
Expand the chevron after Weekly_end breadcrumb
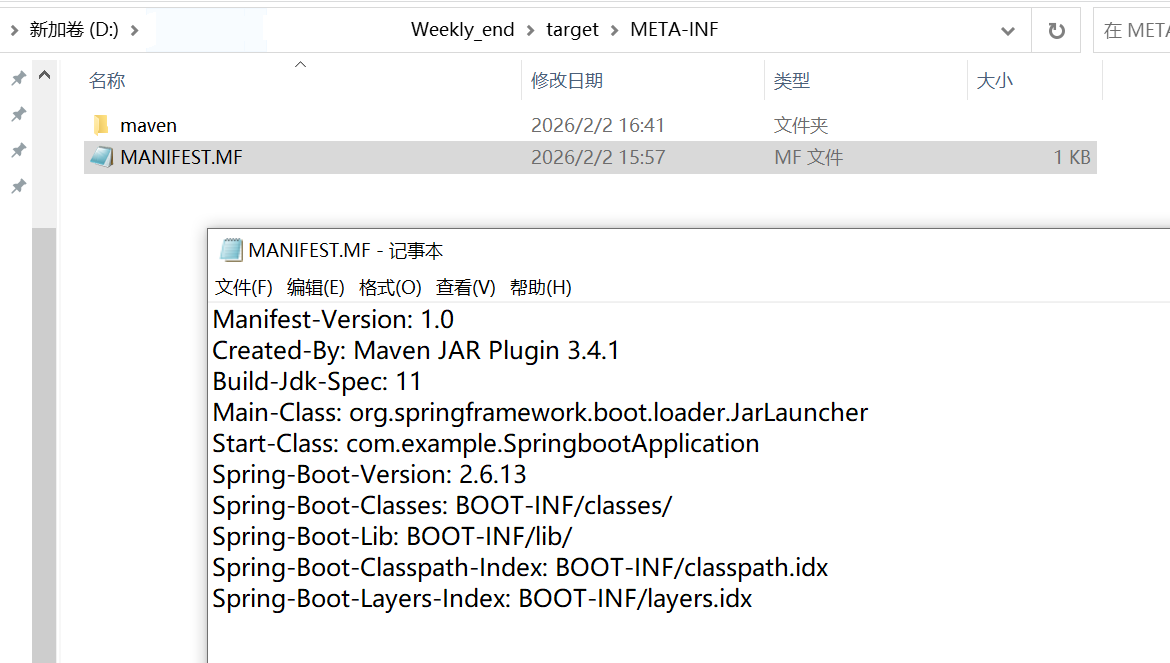pyautogui.click(x=531, y=31)
